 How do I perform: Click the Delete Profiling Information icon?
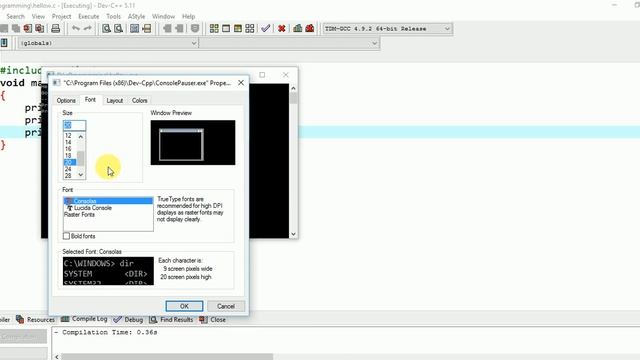pyautogui.click(x=310, y=28)
